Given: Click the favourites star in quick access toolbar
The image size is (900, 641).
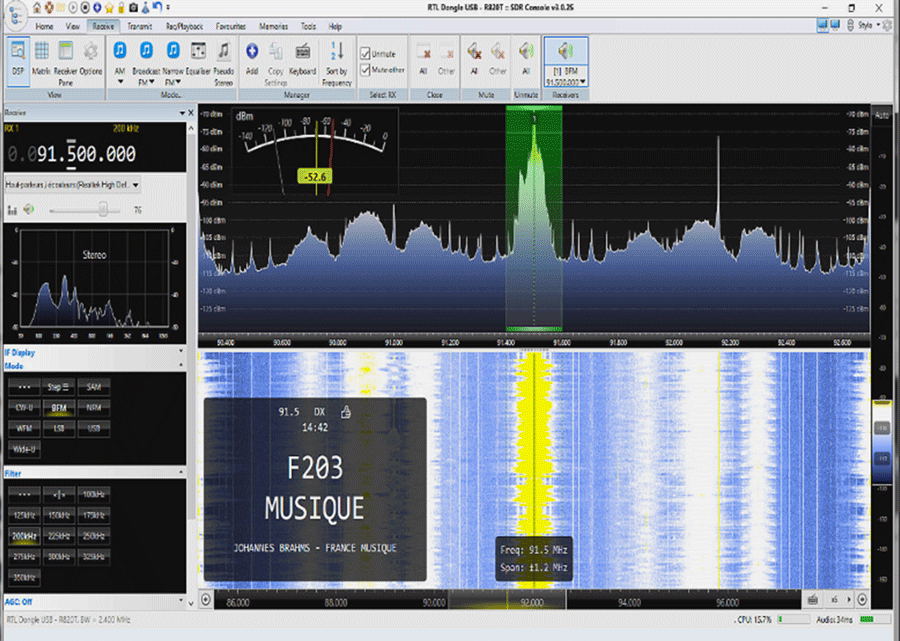Looking at the screenshot, I should click(109, 7).
